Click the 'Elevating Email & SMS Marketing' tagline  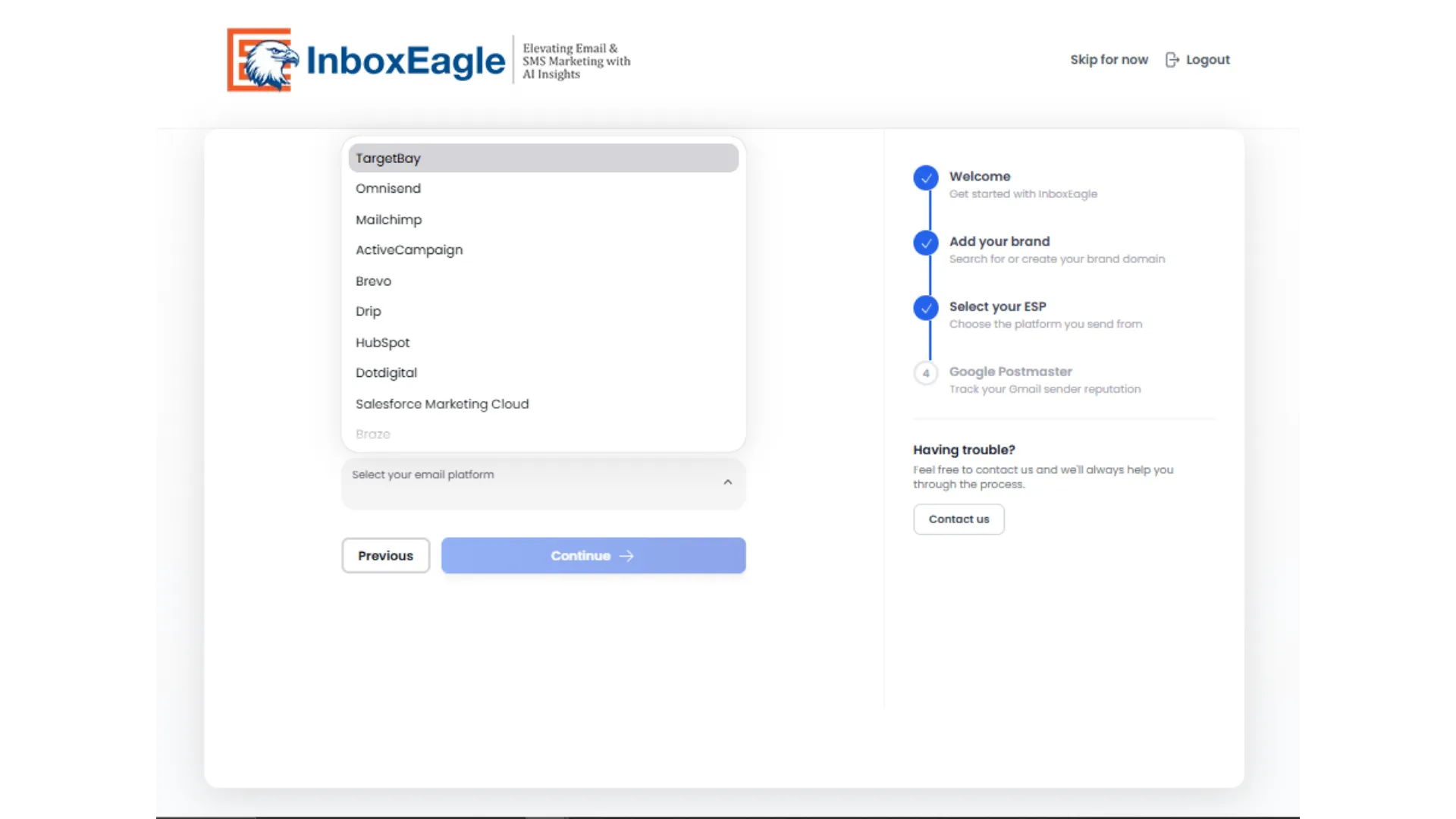[x=576, y=61]
